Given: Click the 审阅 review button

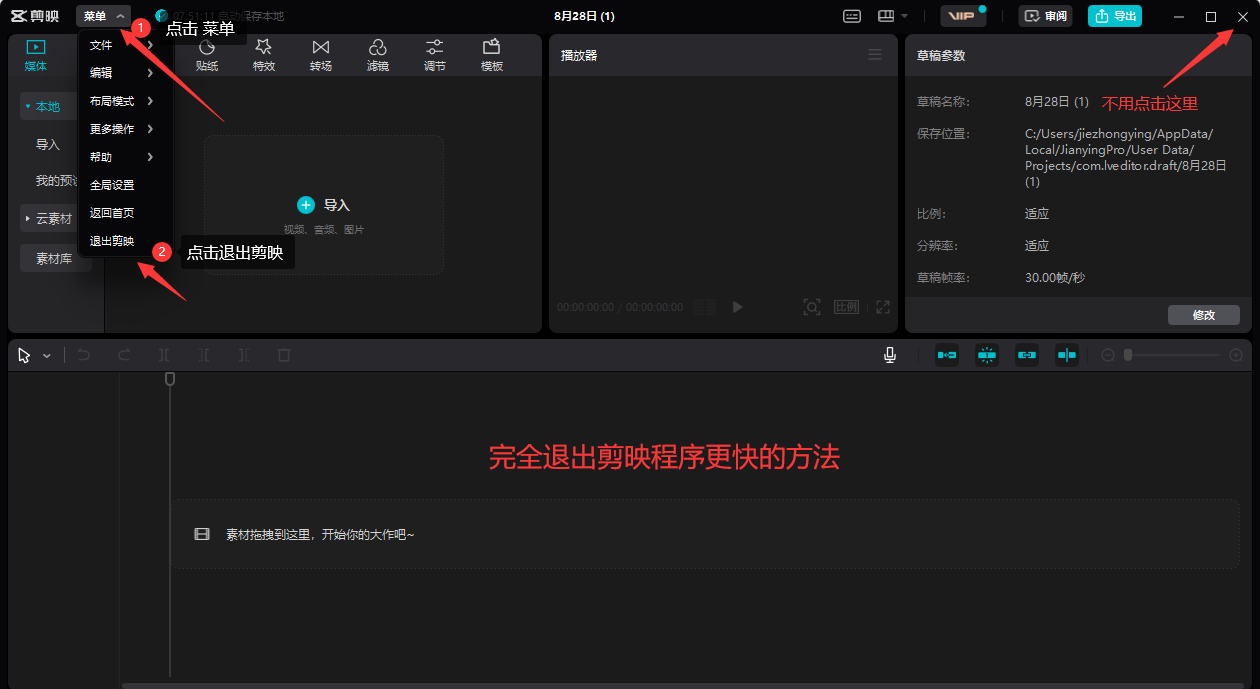Looking at the screenshot, I should 1045,16.
